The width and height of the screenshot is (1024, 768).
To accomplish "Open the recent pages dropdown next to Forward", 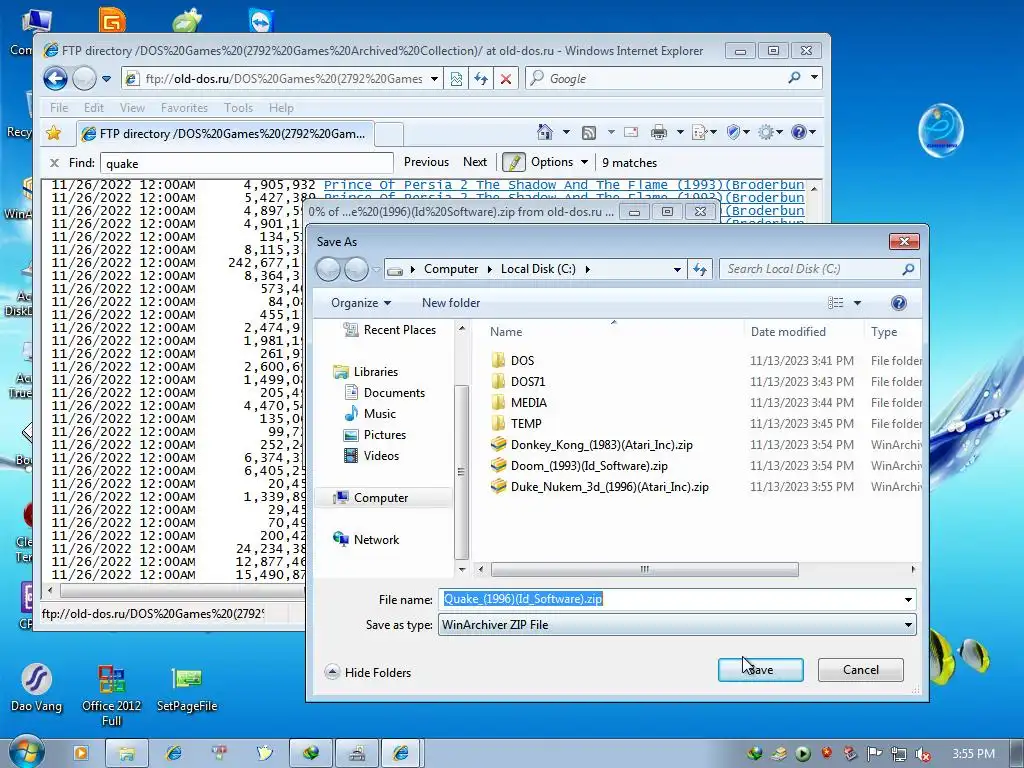I will point(106,79).
